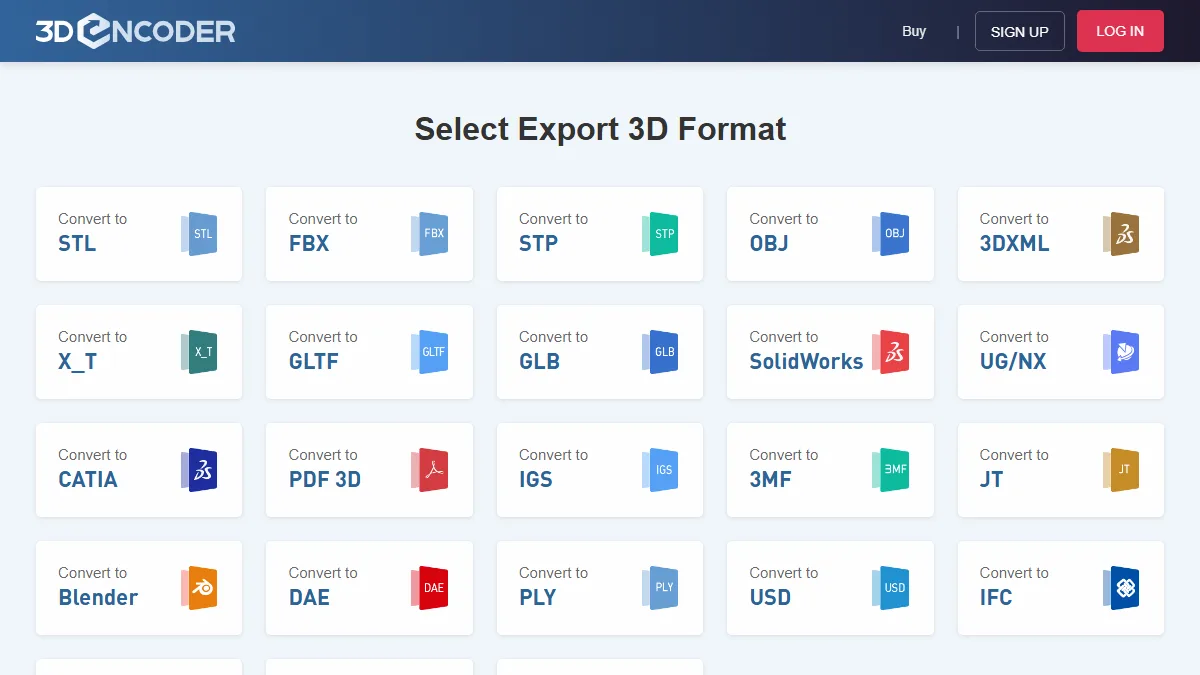
Task: Select the 3MF format label
Action: (770, 479)
